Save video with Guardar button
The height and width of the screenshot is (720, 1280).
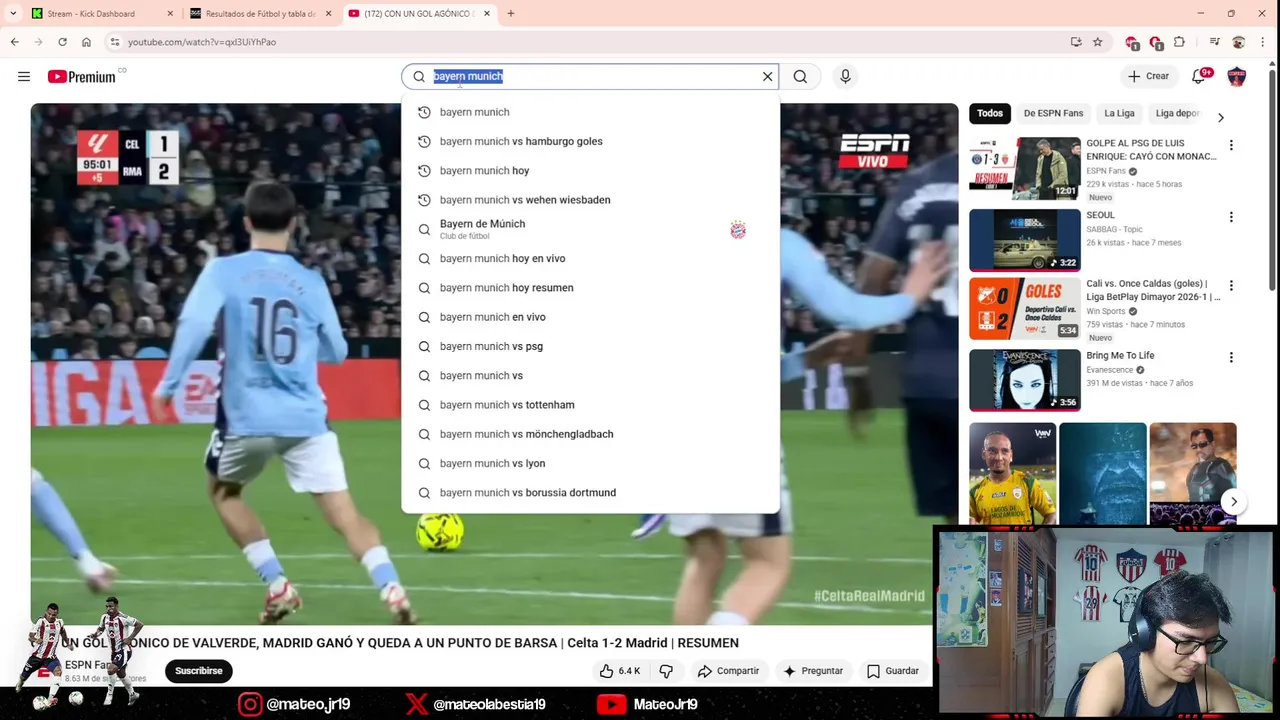pyautogui.click(x=893, y=671)
